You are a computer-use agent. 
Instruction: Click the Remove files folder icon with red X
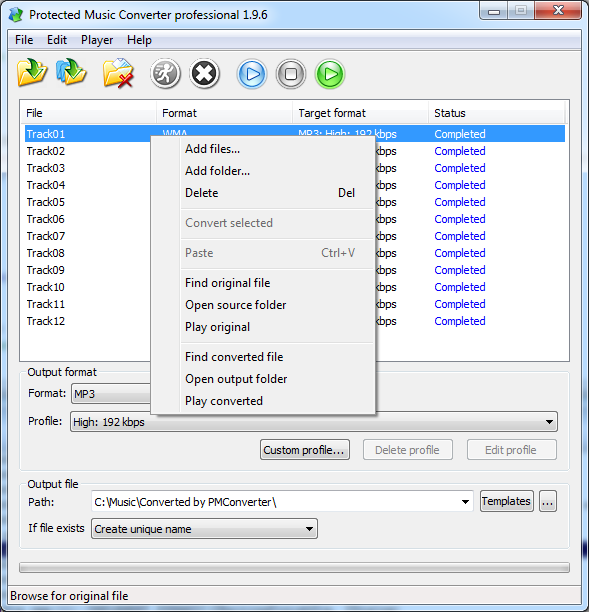118,73
